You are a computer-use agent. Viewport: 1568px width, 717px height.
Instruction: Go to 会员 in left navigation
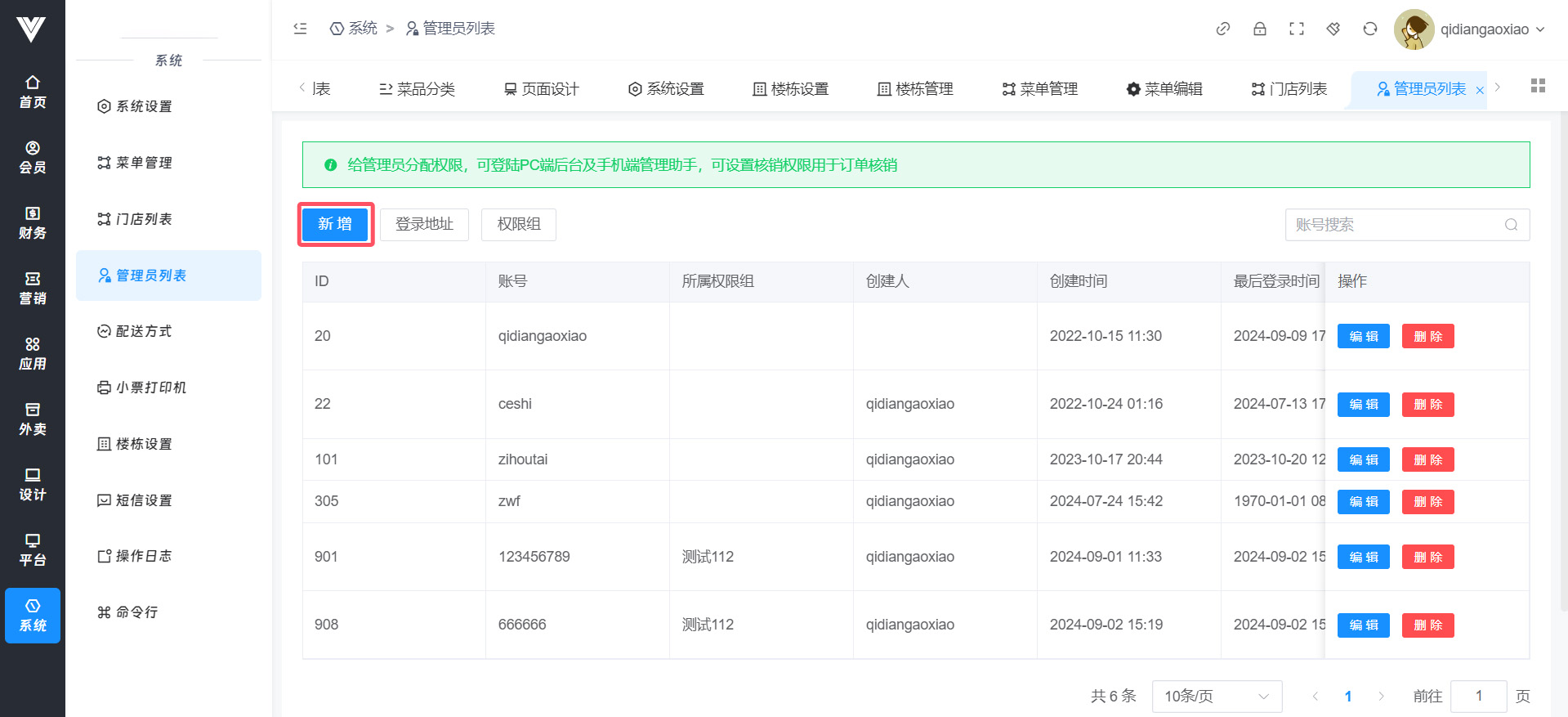click(33, 157)
